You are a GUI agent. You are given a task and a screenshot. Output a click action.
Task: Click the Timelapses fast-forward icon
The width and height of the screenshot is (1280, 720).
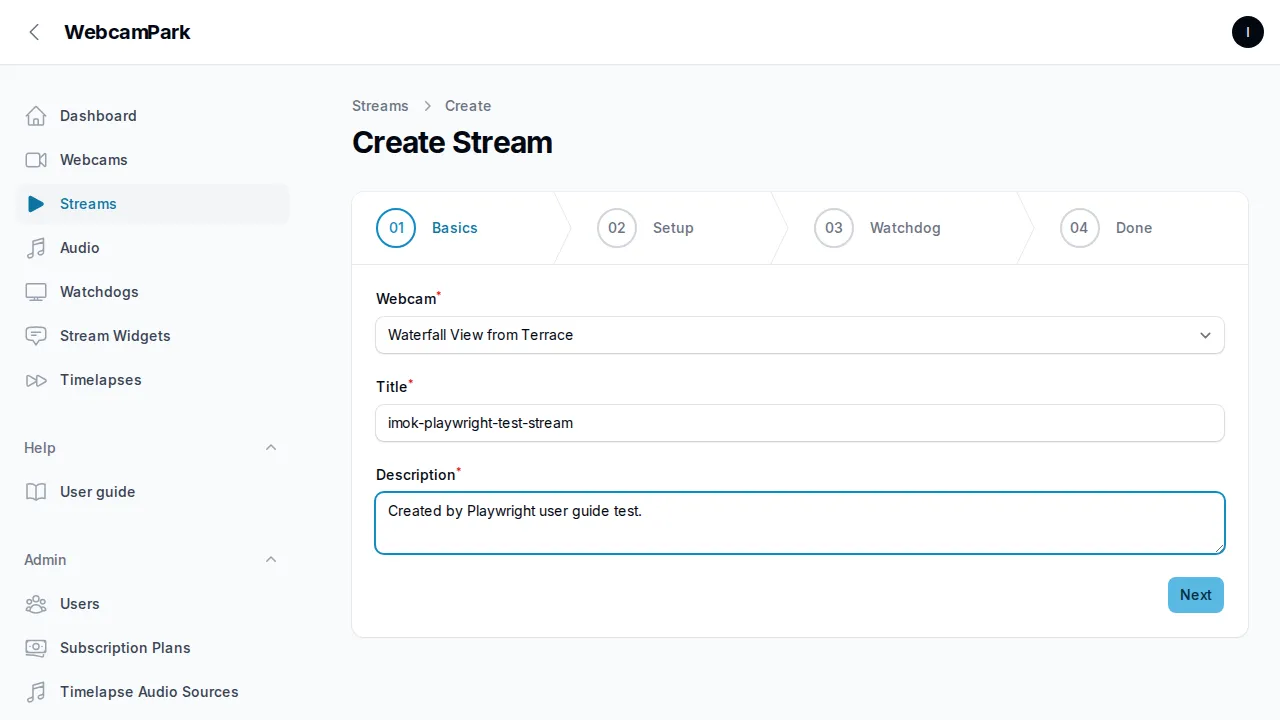click(36, 380)
